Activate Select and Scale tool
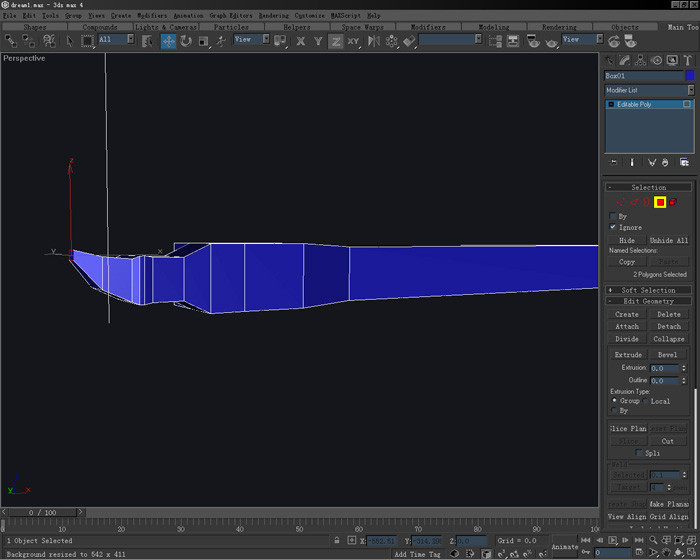This screenshot has width=700, height=560. (x=204, y=41)
